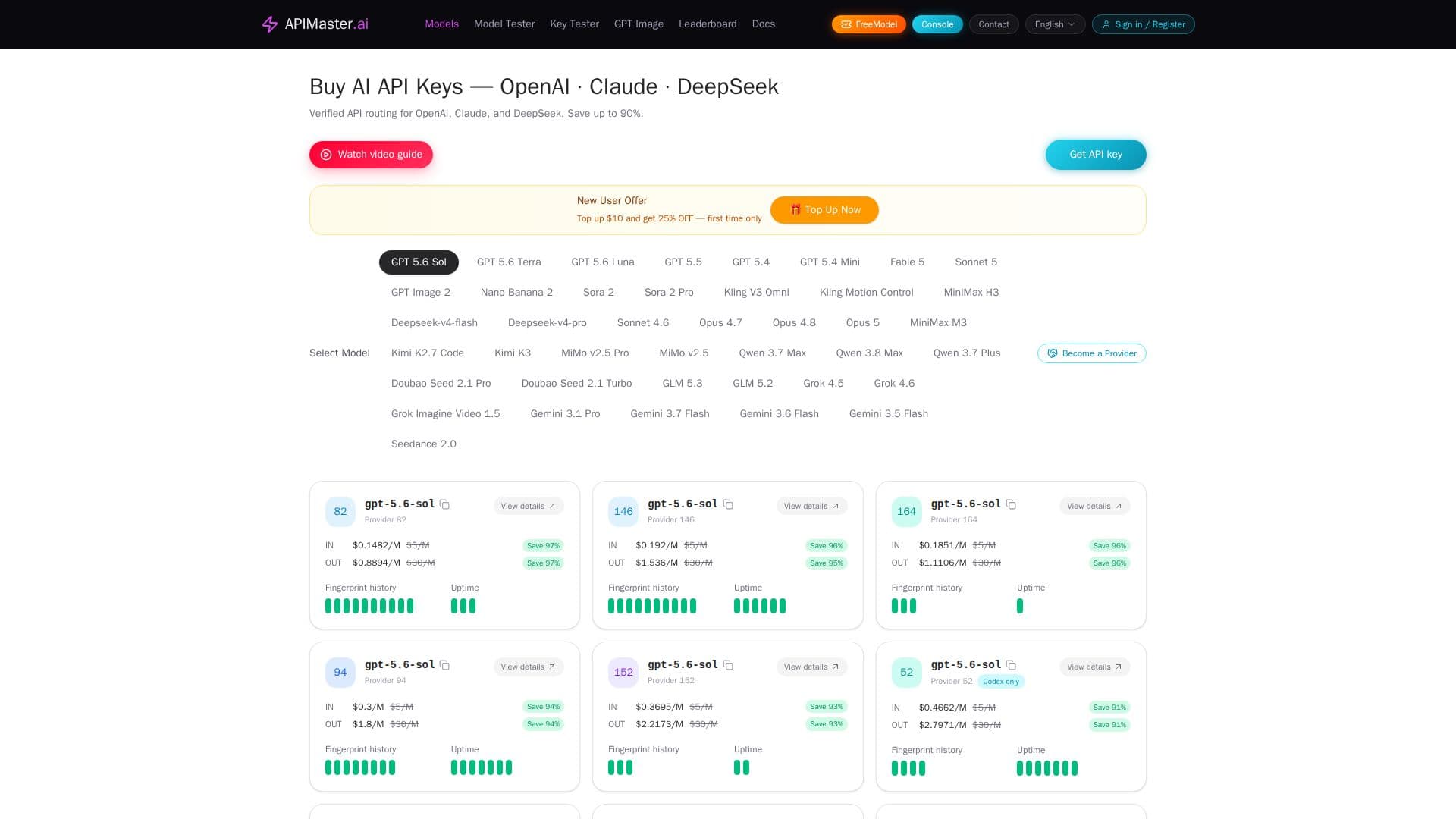This screenshot has width=1456, height=819.
Task: Copy model name on Provider 146 card
Action: point(728,504)
